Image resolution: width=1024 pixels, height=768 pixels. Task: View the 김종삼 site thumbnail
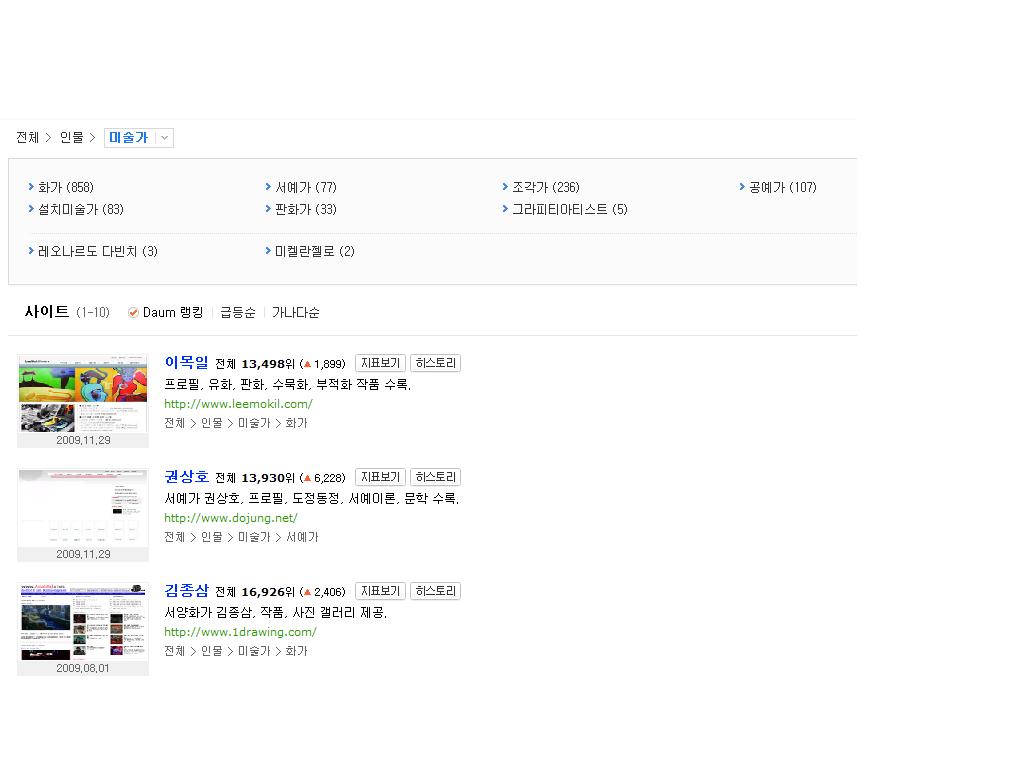pyautogui.click(x=83, y=621)
